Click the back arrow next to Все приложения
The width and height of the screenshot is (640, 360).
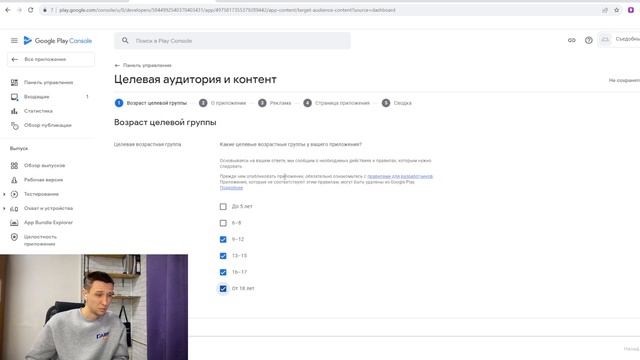click(15, 59)
